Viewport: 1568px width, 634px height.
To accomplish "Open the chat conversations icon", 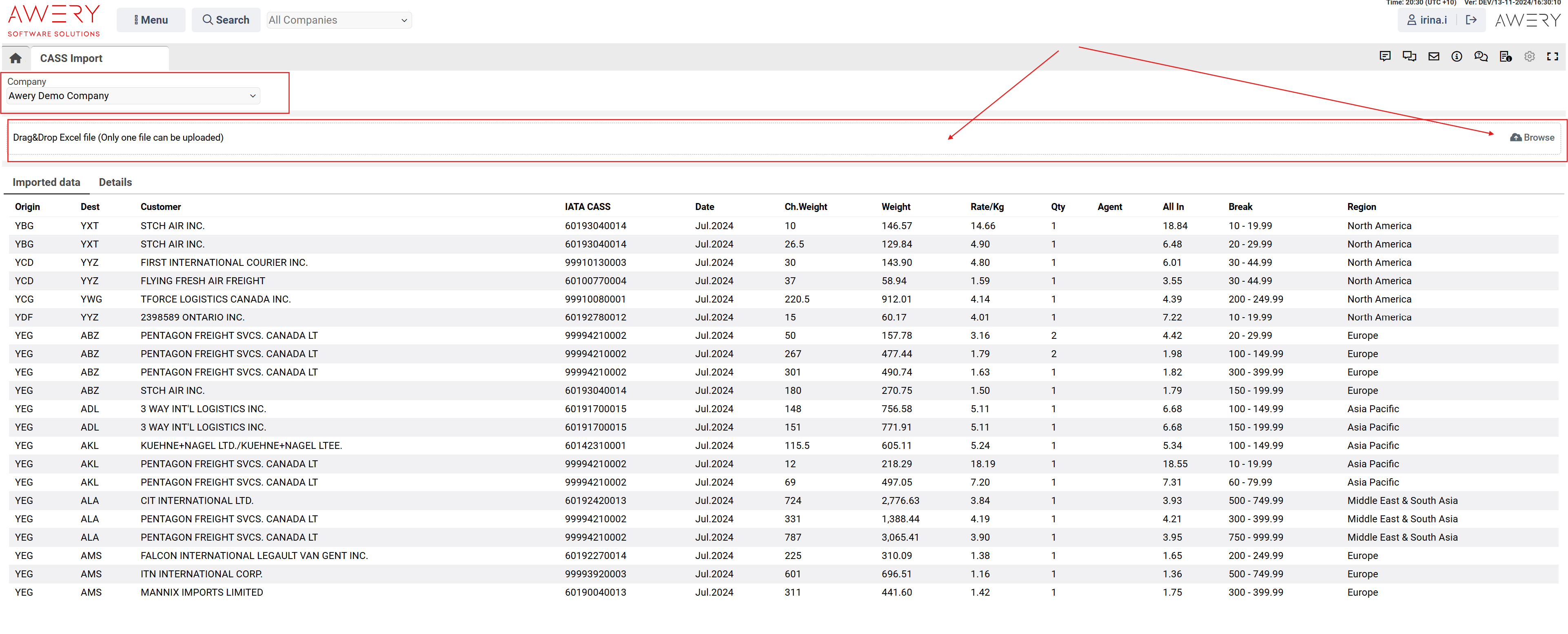I will [x=1409, y=57].
